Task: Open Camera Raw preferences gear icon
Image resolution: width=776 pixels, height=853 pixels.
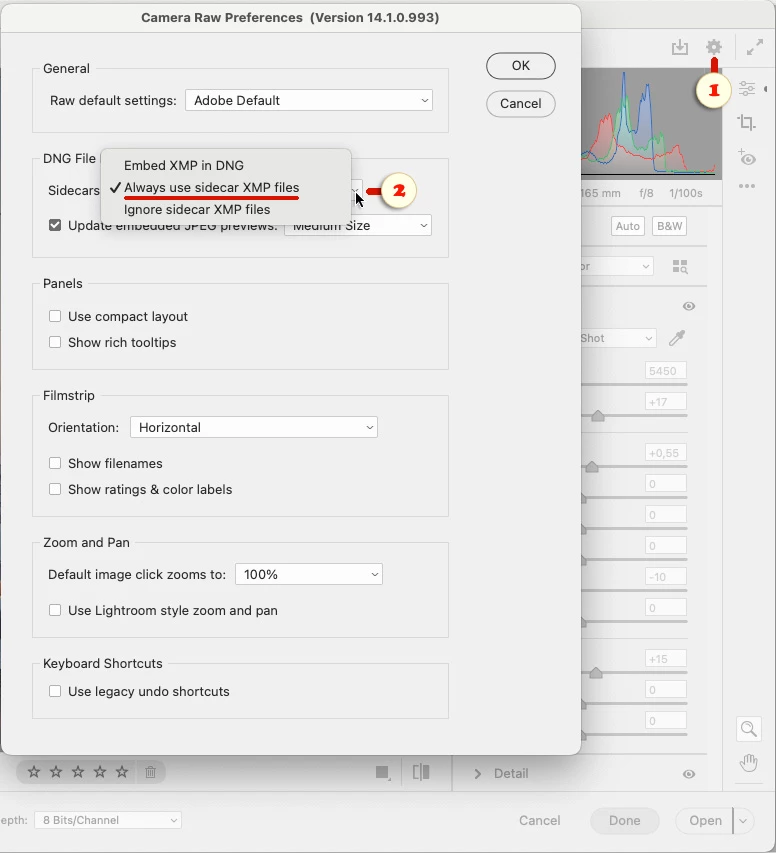Action: tap(713, 47)
